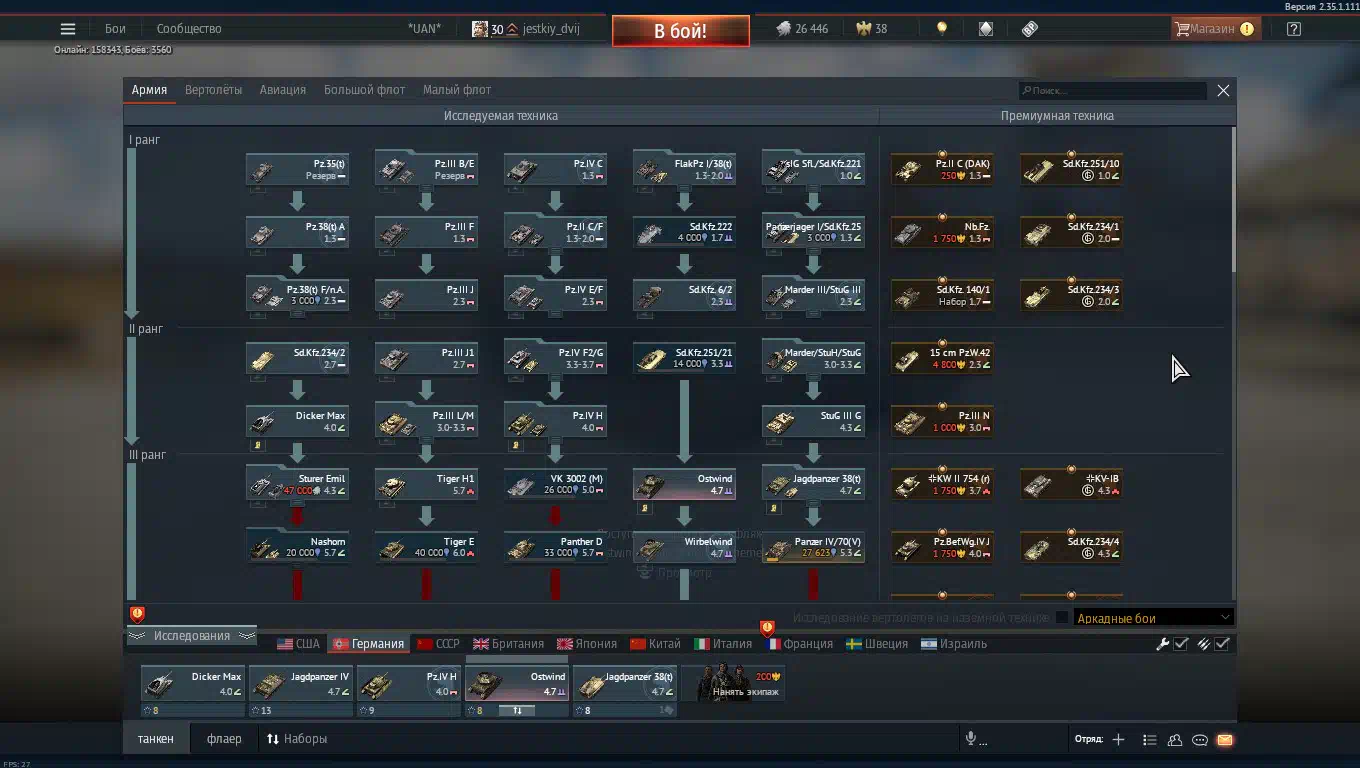Expand the Pz.38(t) F/n.A. vehicle group

click(x=297, y=296)
